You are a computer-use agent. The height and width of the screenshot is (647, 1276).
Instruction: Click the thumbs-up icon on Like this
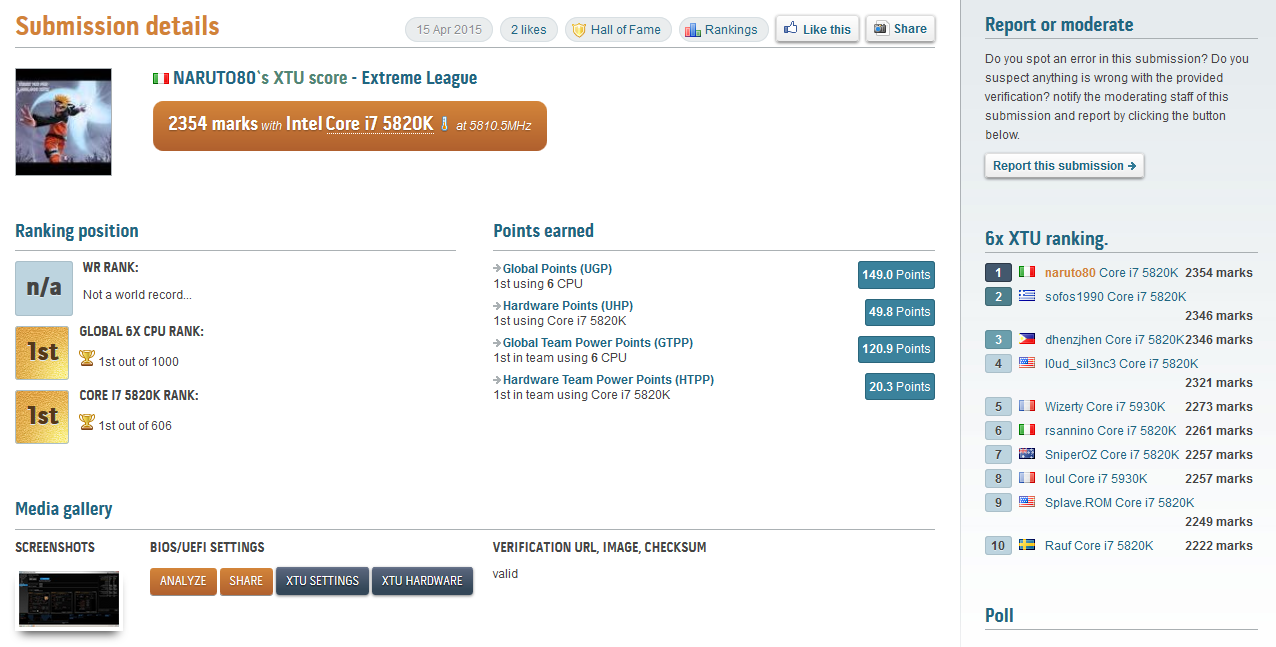coord(791,29)
